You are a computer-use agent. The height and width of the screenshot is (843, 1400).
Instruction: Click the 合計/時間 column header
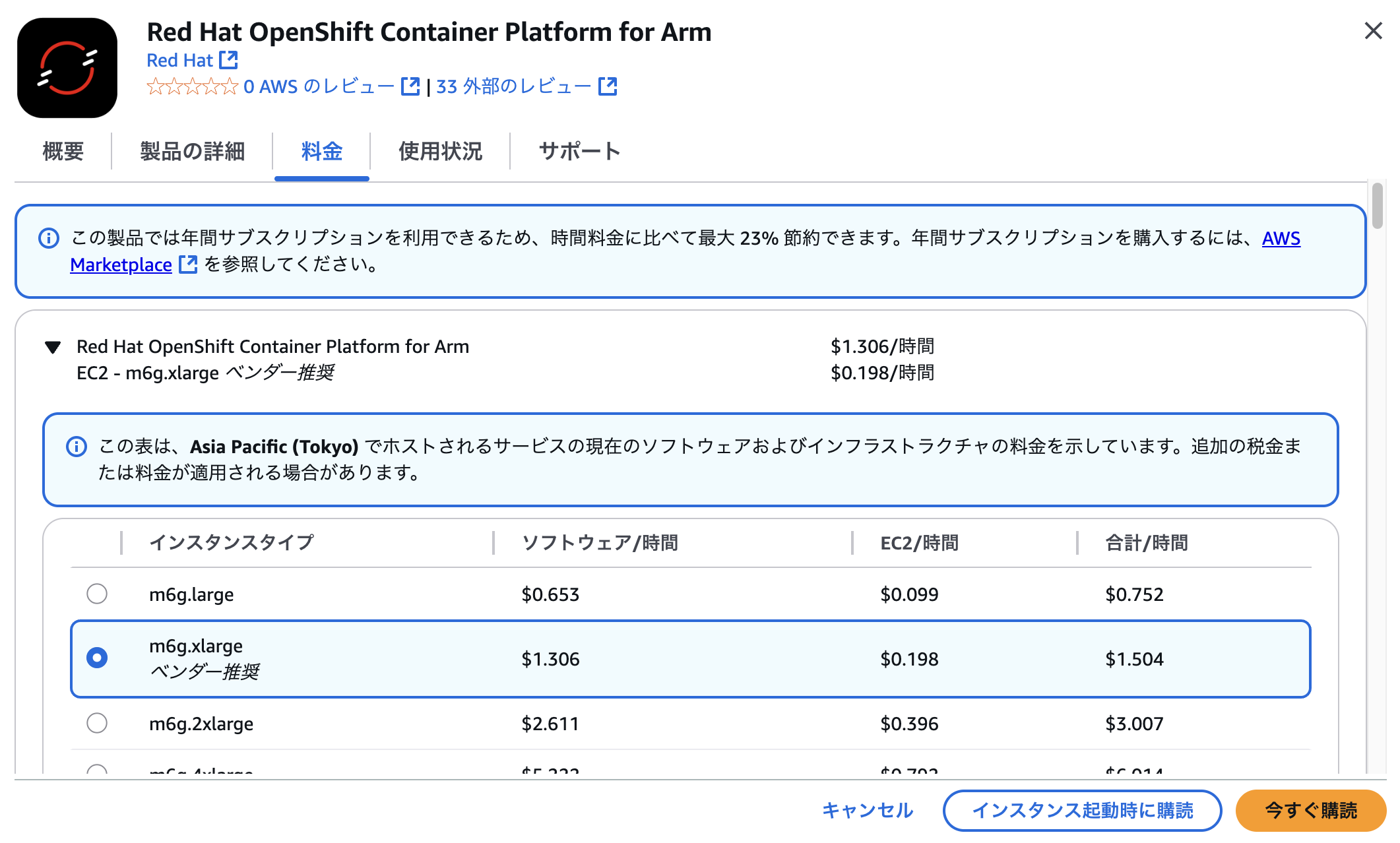(1147, 543)
